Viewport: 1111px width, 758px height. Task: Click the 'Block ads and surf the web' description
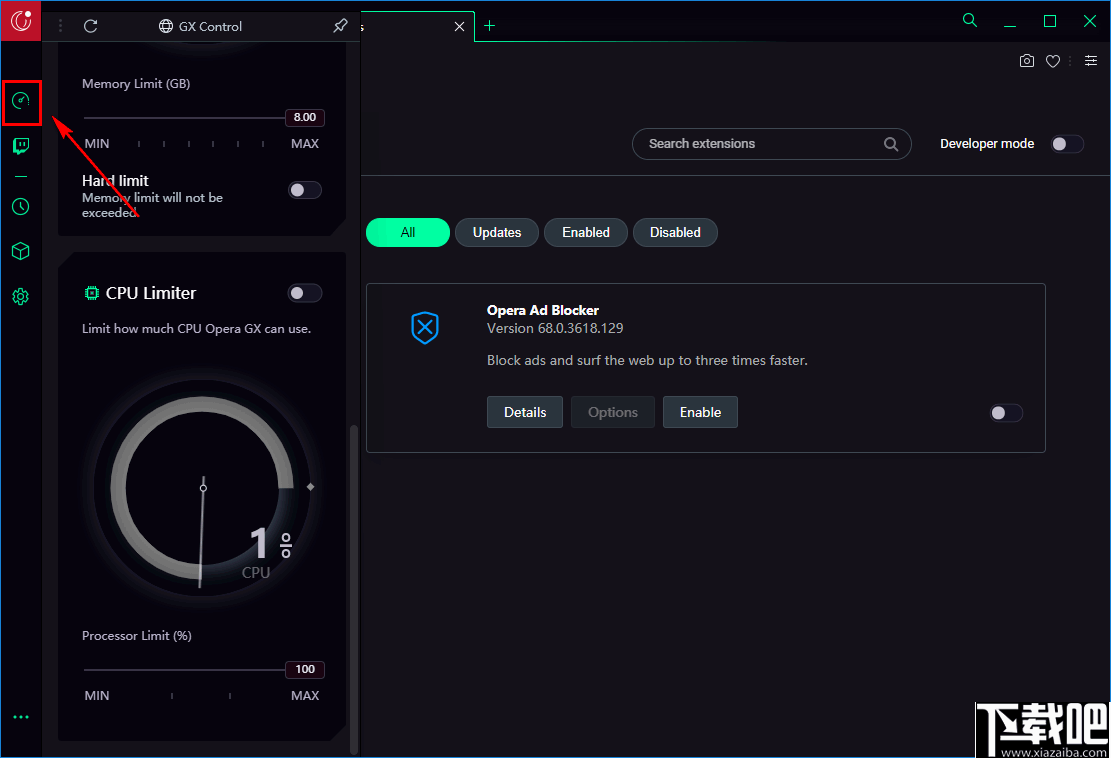(x=647, y=361)
